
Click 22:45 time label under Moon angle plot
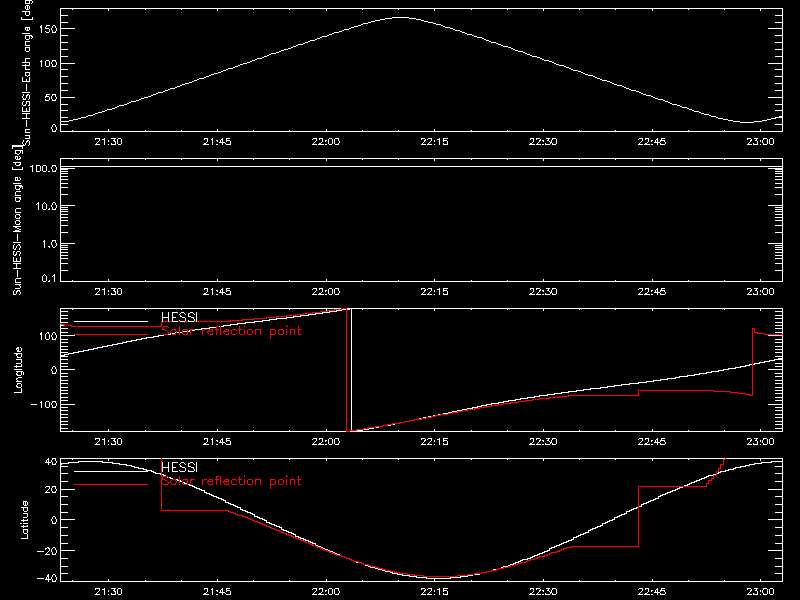652,292
